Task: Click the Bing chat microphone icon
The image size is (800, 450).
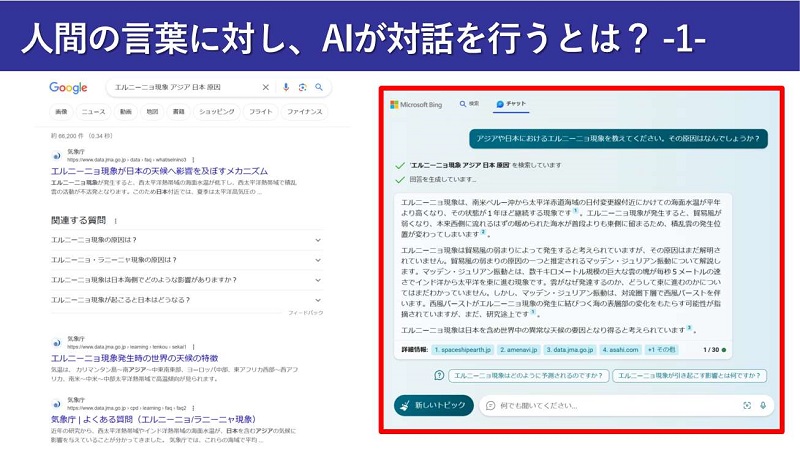Action: click(763, 405)
